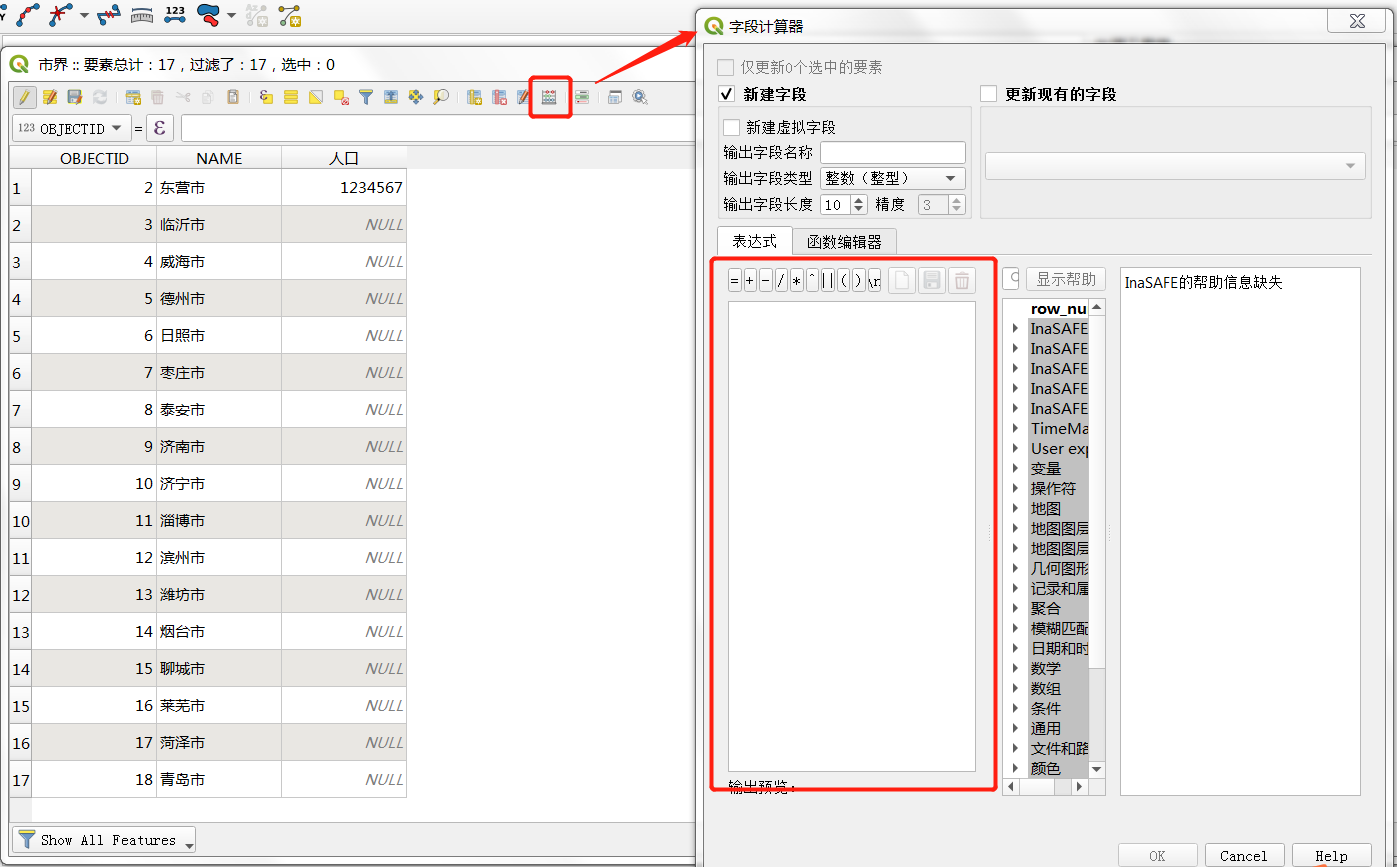
Task: Click the filter funnel icon in the attribute table toolbar
Action: [x=366, y=97]
